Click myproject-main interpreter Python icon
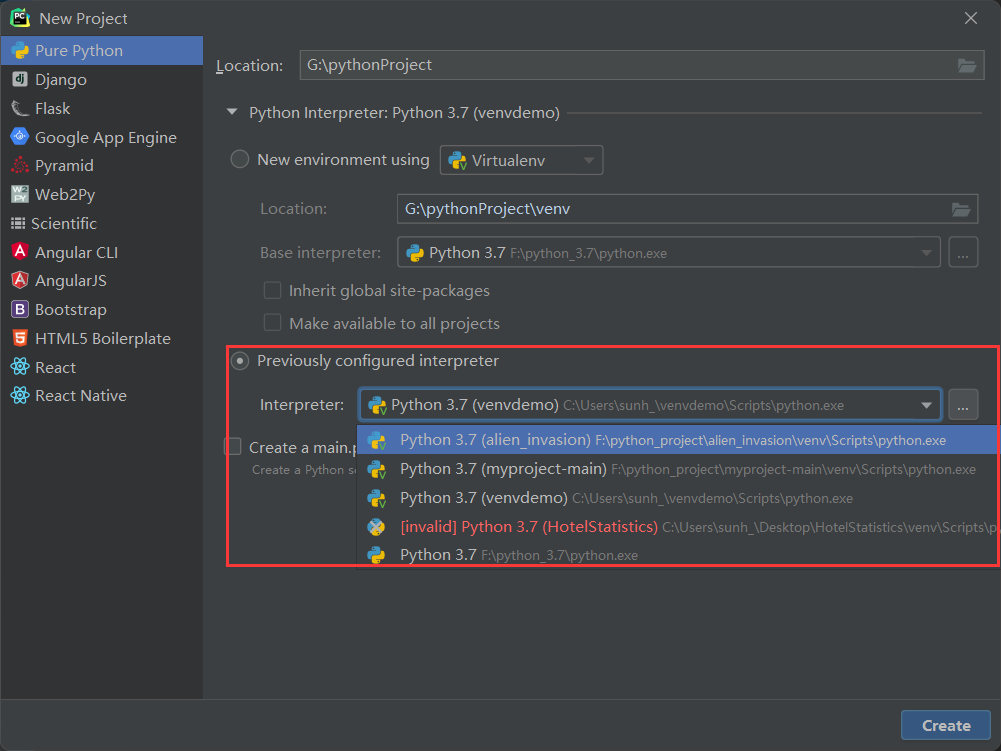Screen dimensions: 1001x751 [377, 469]
